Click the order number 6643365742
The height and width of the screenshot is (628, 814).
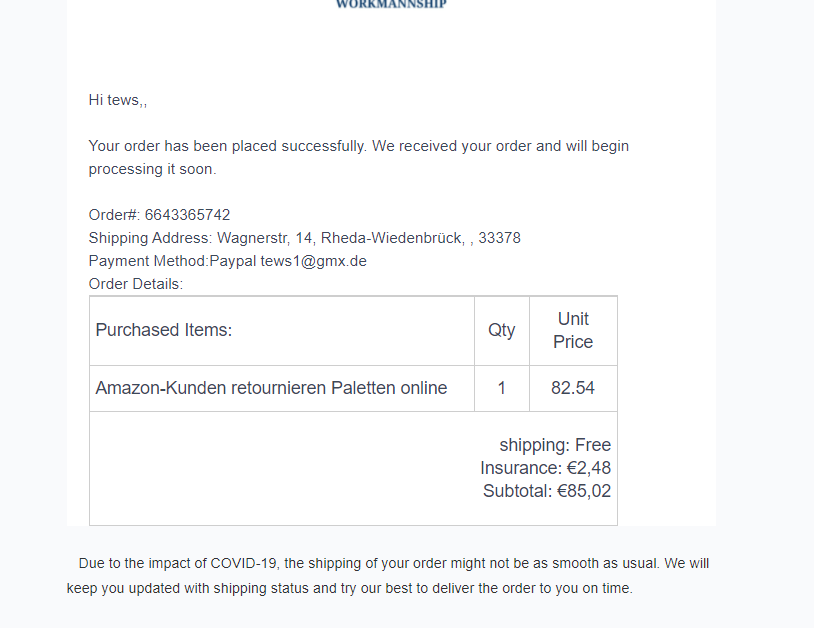[x=187, y=215]
